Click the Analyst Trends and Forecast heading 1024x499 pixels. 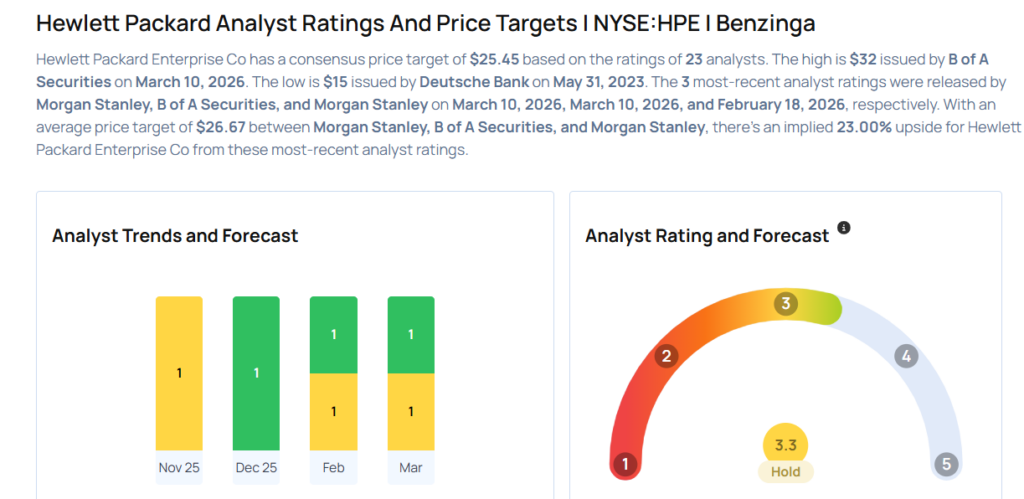click(x=175, y=236)
